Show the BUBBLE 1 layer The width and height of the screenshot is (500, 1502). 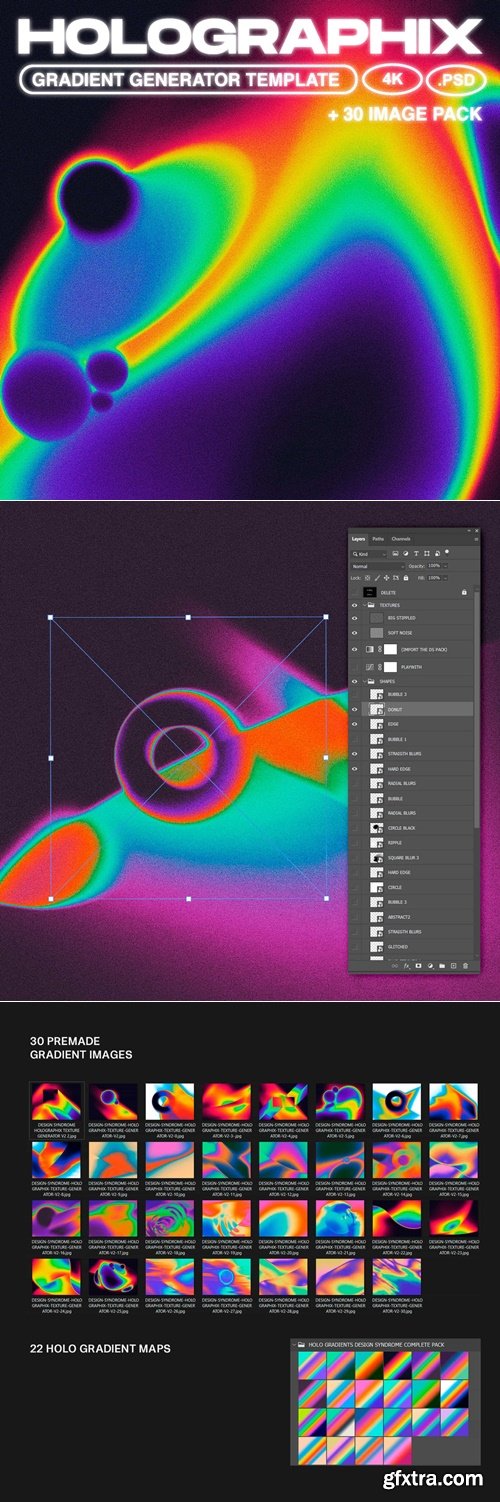[355, 738]
